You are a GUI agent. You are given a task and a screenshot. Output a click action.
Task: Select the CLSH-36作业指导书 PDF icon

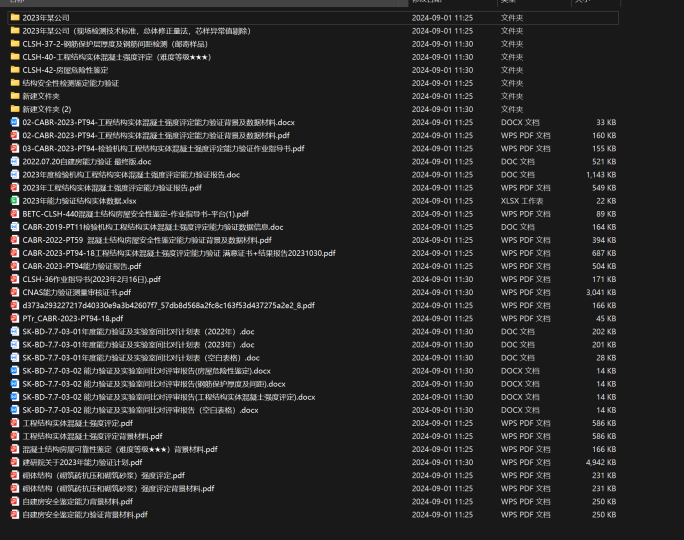coord(14,279)
